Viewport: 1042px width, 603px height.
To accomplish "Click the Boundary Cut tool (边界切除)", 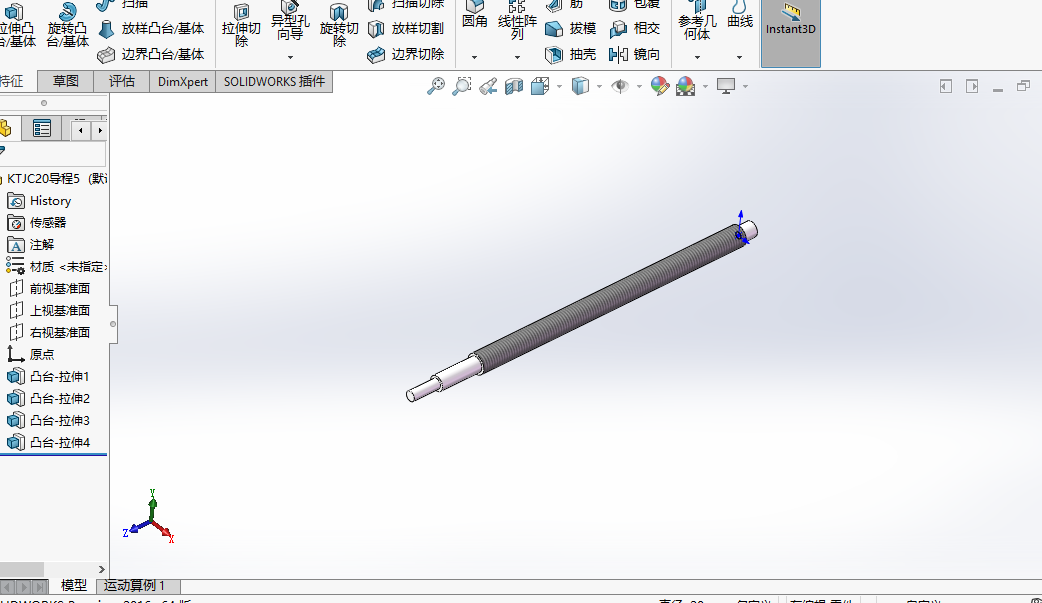I will [x=405, y=55].
